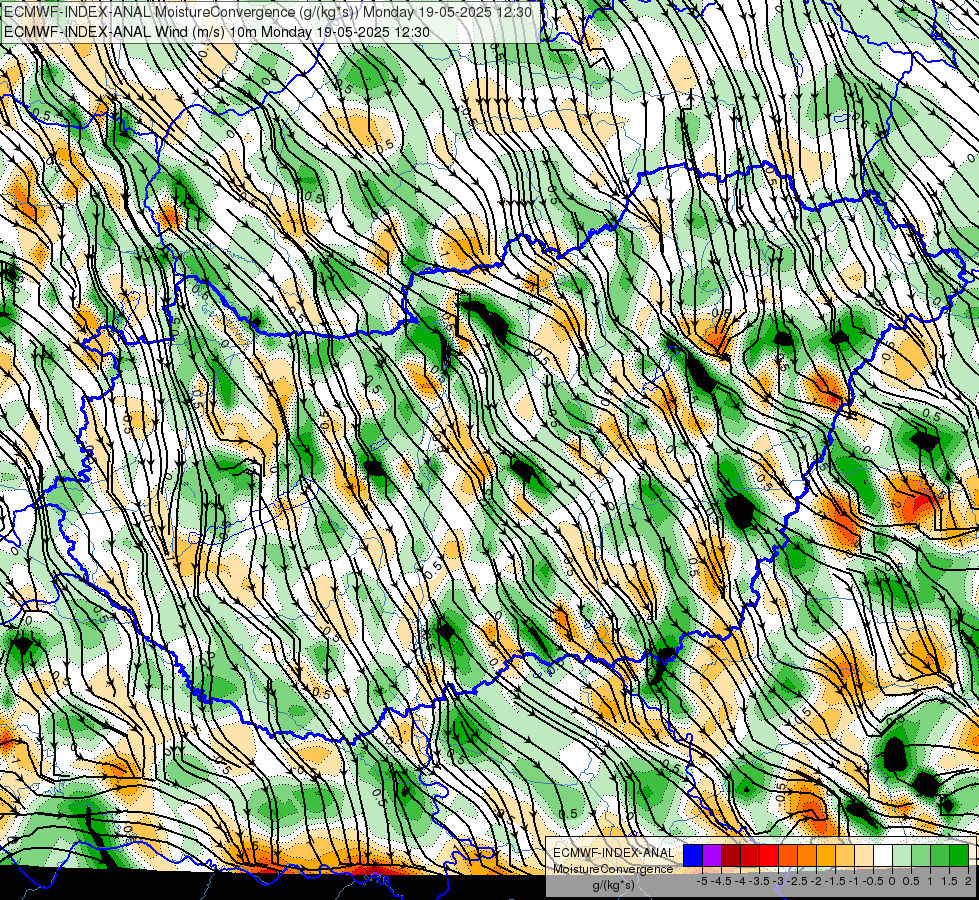Click the blue legend swatch below -5
Image resolution: width=979 pixels, height=900 pixels.
[x=693, y=855]
